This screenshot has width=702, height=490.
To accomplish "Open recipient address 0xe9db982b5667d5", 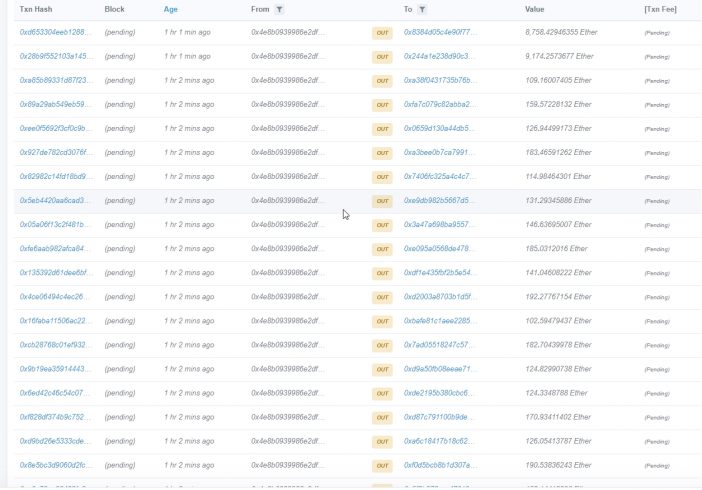I will coord(438,201).
